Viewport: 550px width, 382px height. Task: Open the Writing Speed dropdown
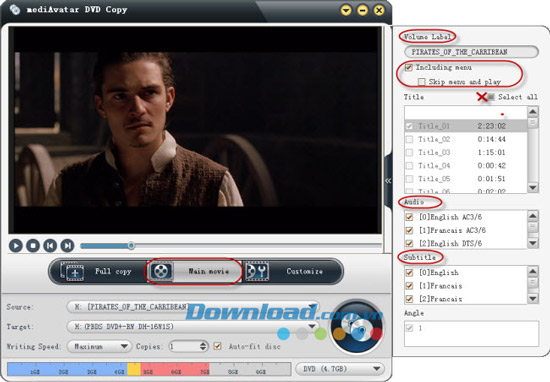[x=99, y=347]
